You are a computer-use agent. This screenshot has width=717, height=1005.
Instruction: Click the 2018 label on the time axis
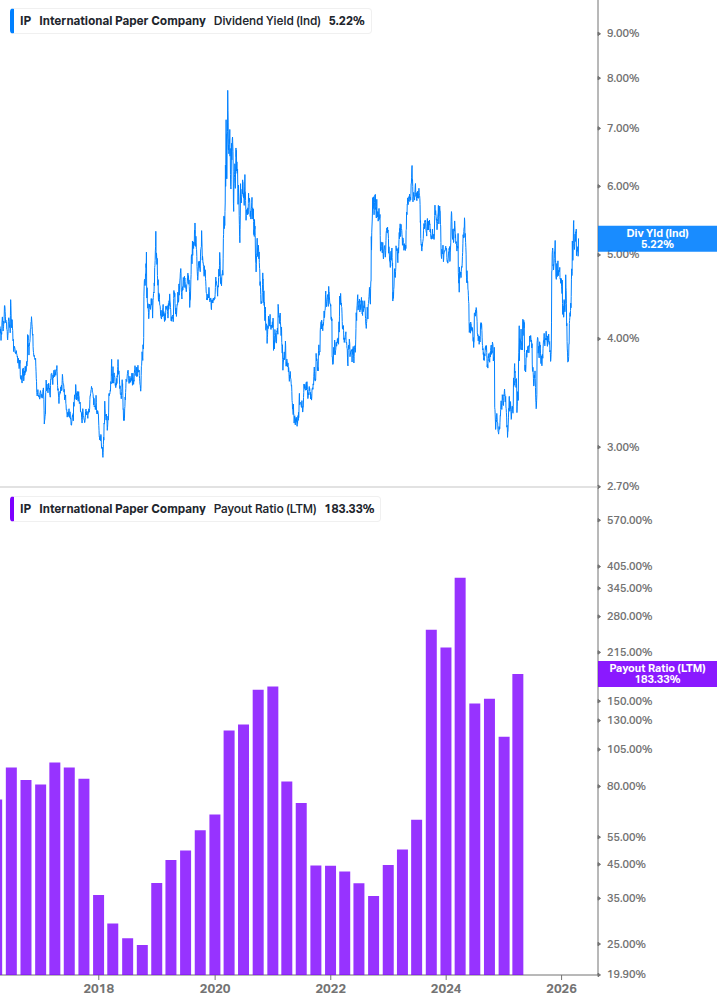pos(99,988)
